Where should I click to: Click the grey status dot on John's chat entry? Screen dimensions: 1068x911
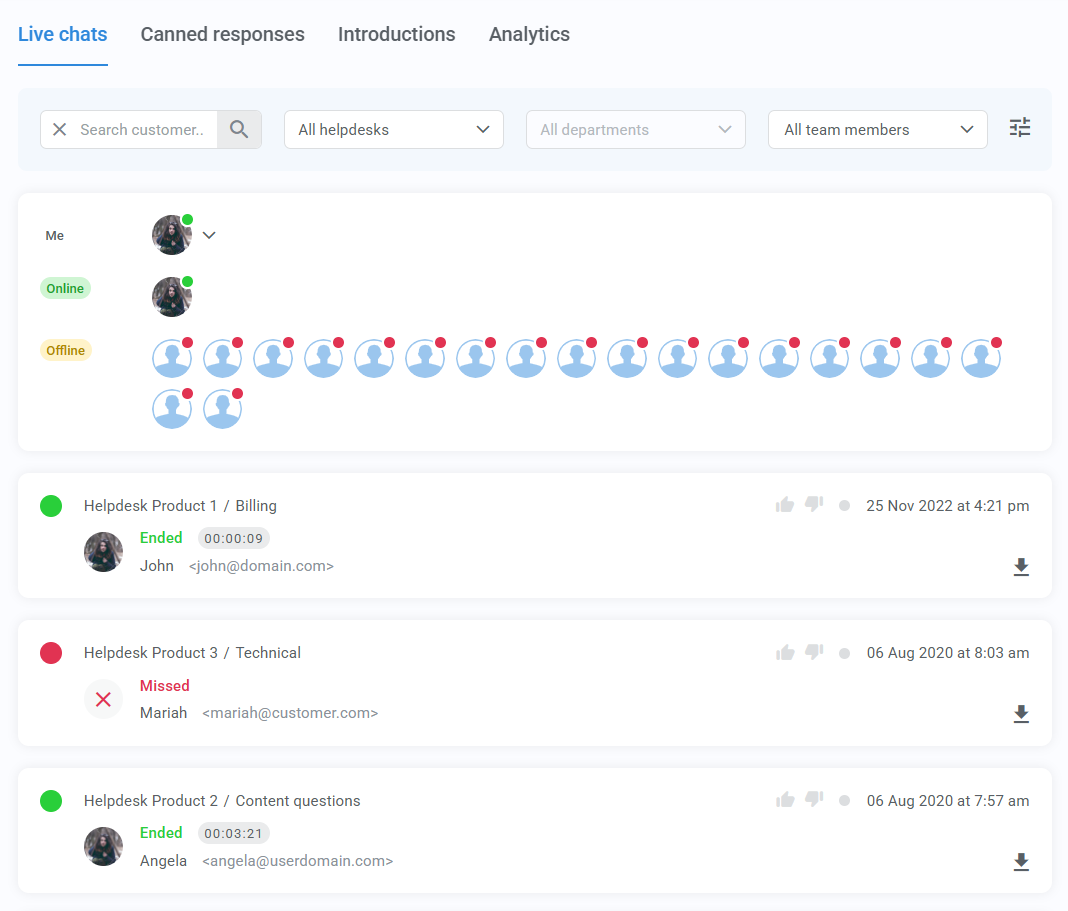(844, 505)
